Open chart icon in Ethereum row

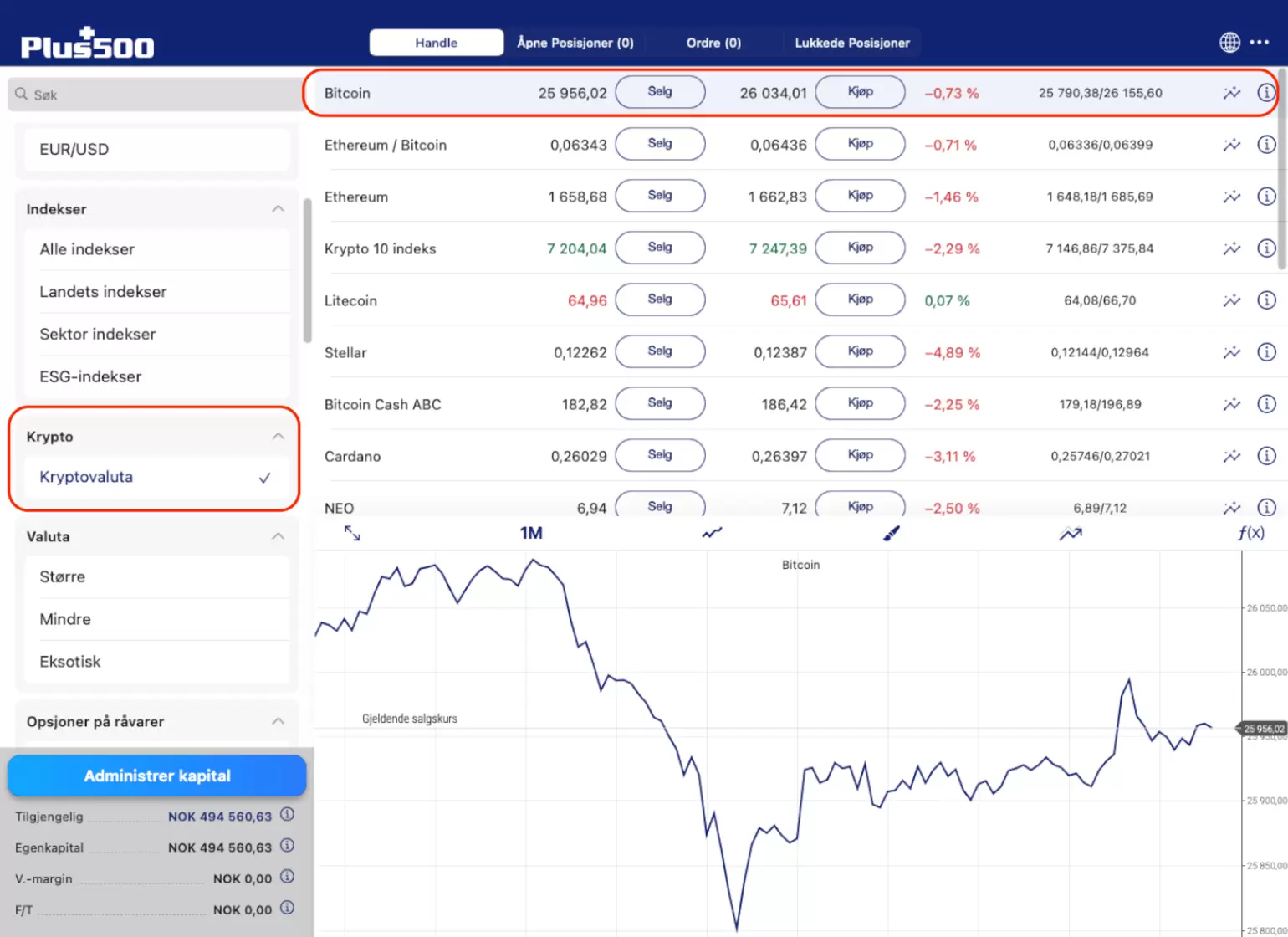[1231, 197]
